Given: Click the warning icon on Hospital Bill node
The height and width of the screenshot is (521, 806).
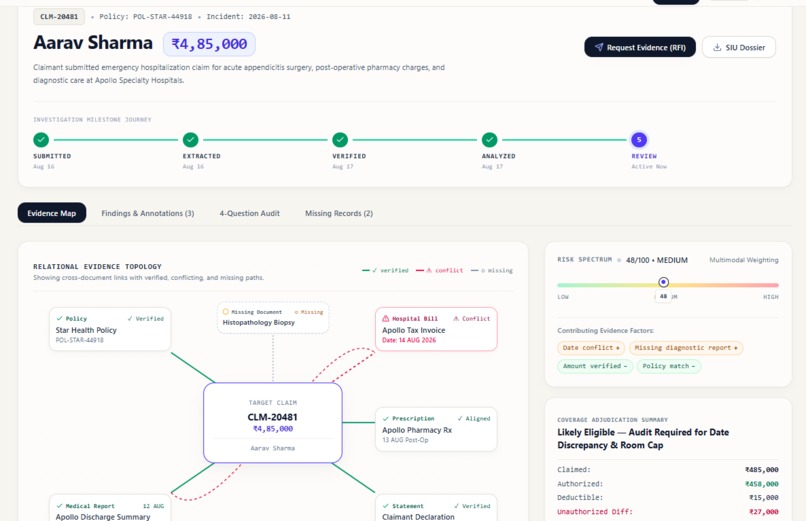Looking at the screenshot, I should click(386, 319).
